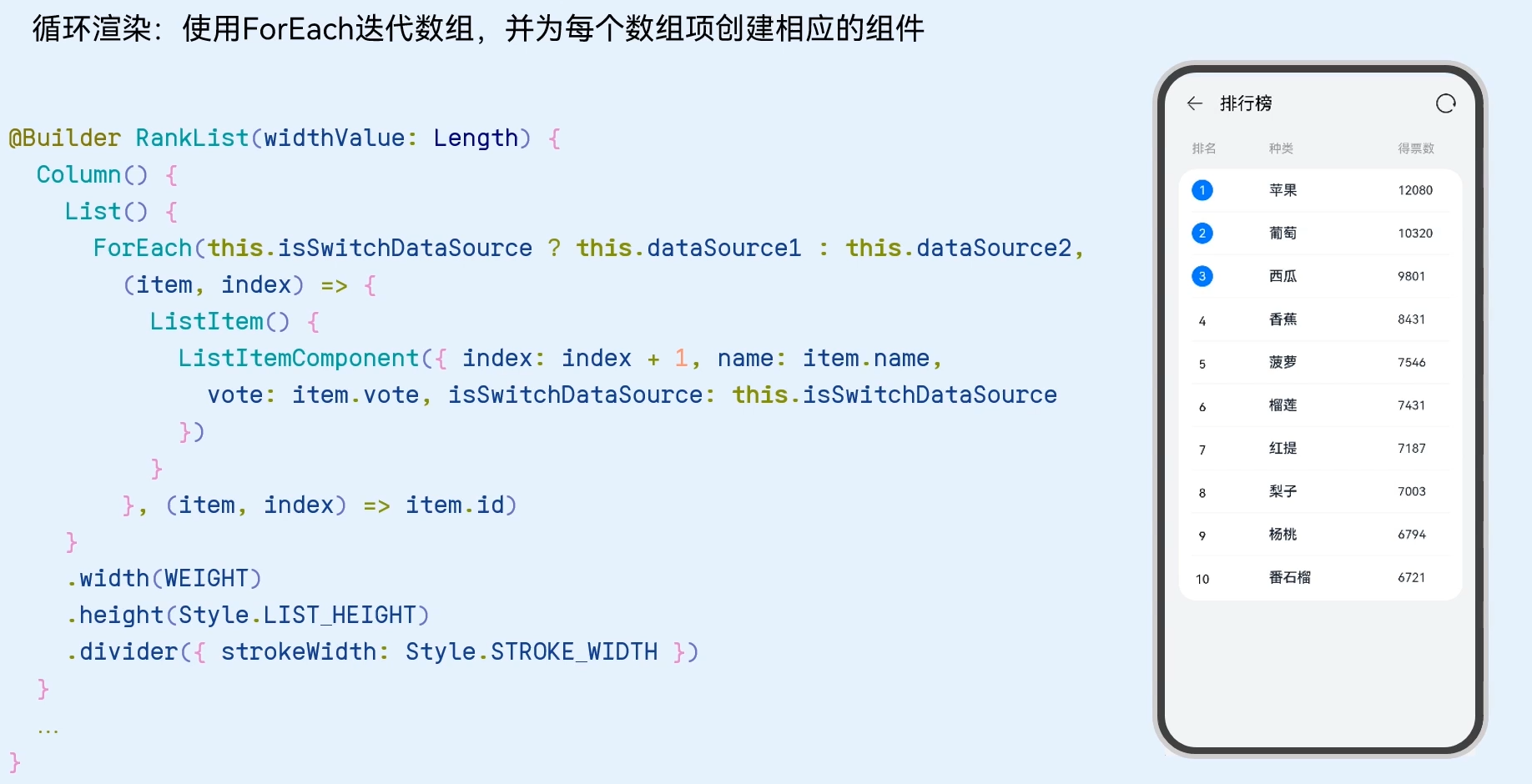
Task: Select the 榴莲 entry in the list
Action: click(1283, 405)
